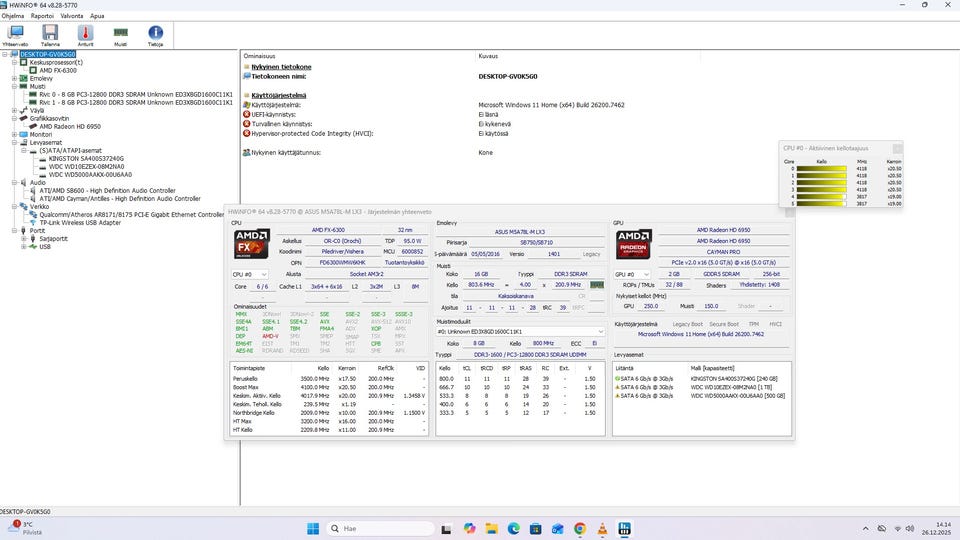Open the Tietoja info icon

click(x=155, y=35)
